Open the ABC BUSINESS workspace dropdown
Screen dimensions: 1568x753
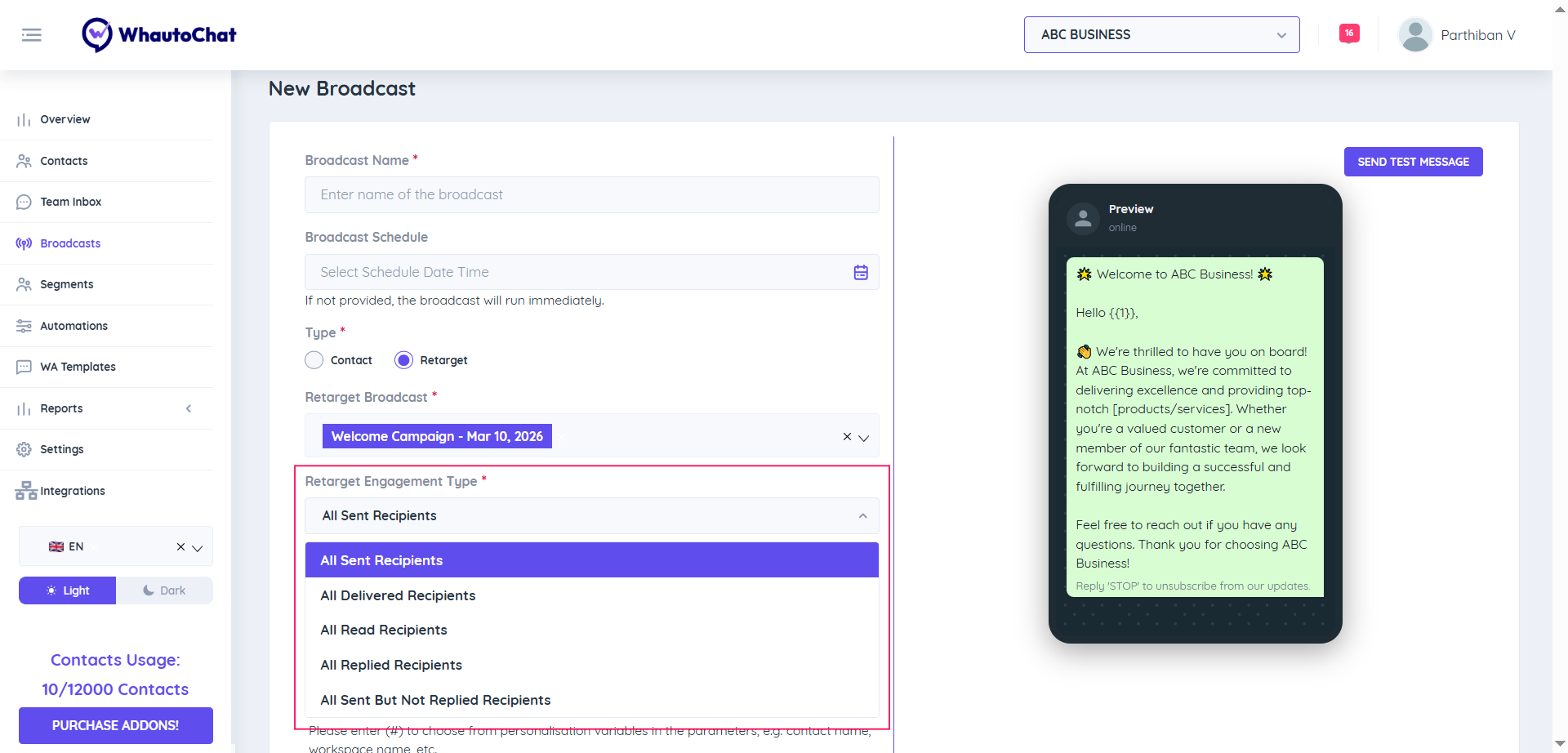click(x=1161, y=35)
